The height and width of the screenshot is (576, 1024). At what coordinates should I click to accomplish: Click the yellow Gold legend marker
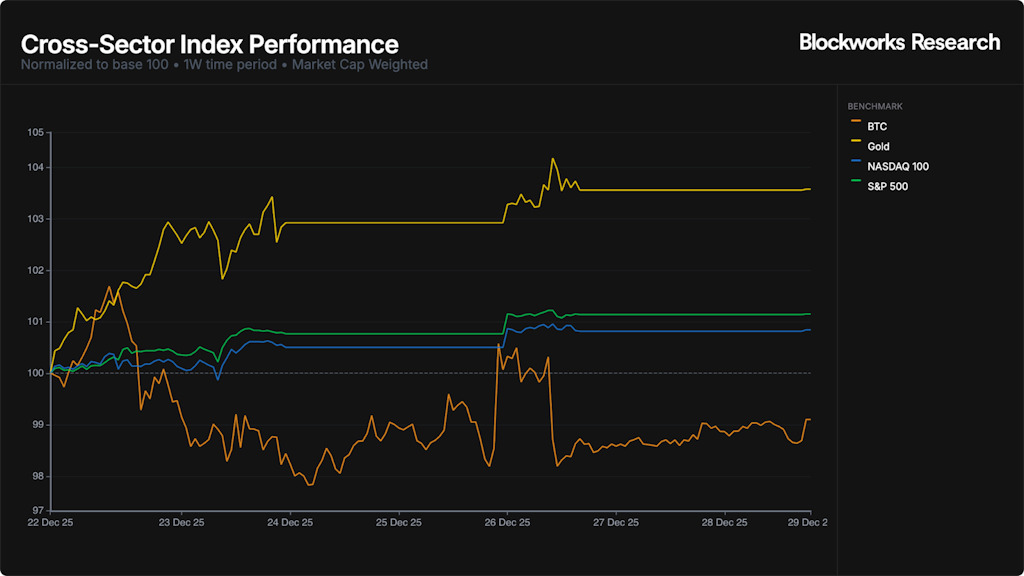[x=854, y=147]
